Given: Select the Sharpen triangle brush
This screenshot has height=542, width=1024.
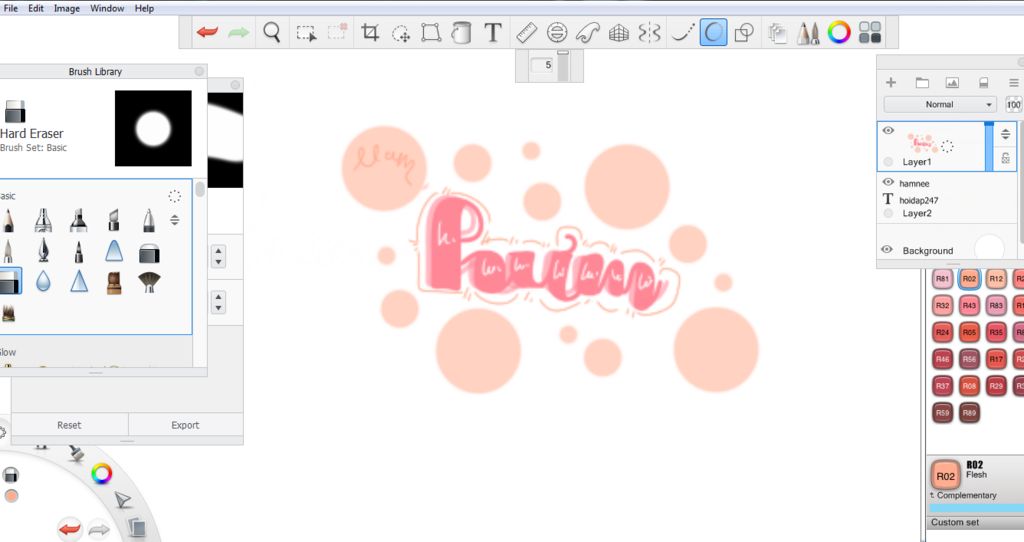Looking at the screenshot, I should pos(79,281).
